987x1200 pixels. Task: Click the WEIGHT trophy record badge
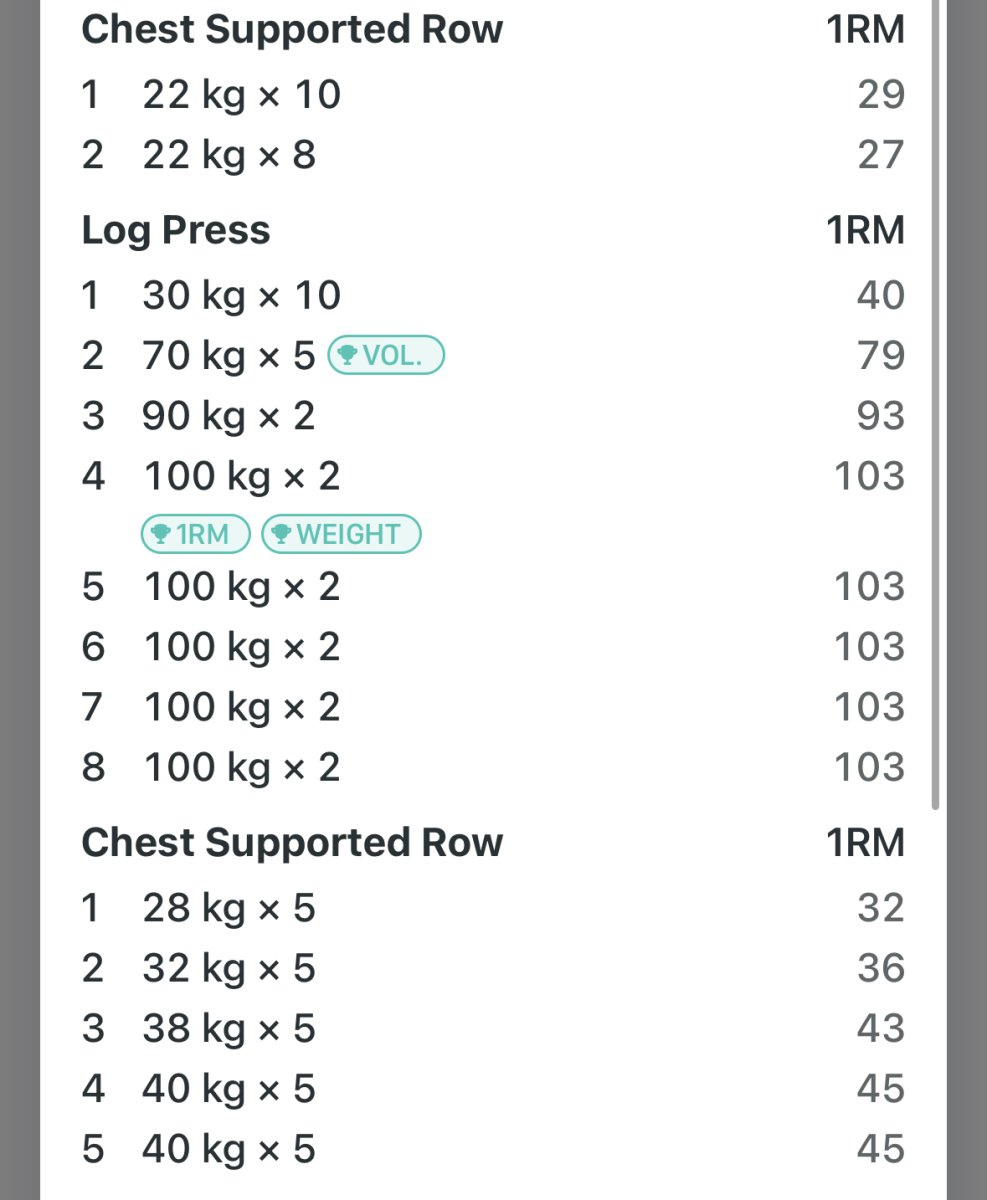click(341, 534)
